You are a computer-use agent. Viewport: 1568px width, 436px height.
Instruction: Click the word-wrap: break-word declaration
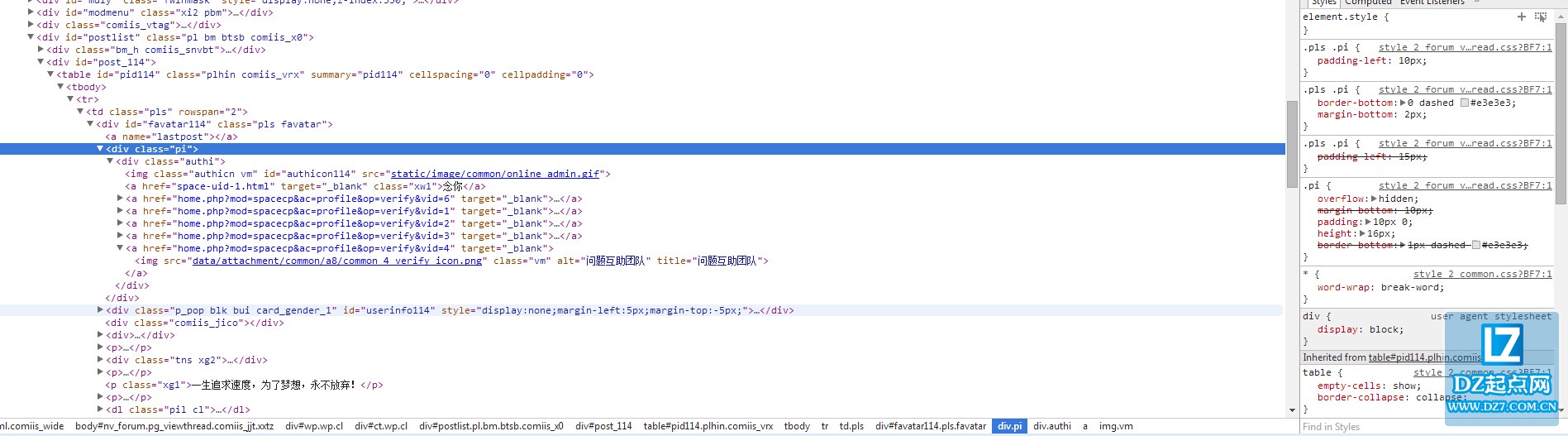click(x=1381, y=287)
